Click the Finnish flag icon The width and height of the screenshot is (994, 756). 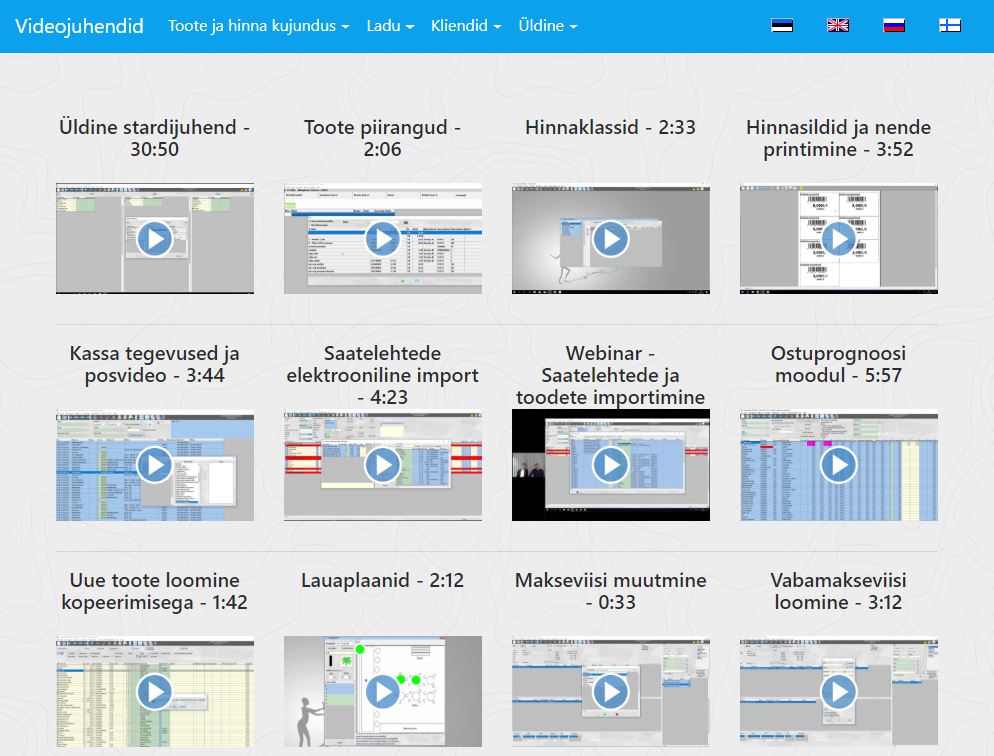coord(950,26)
